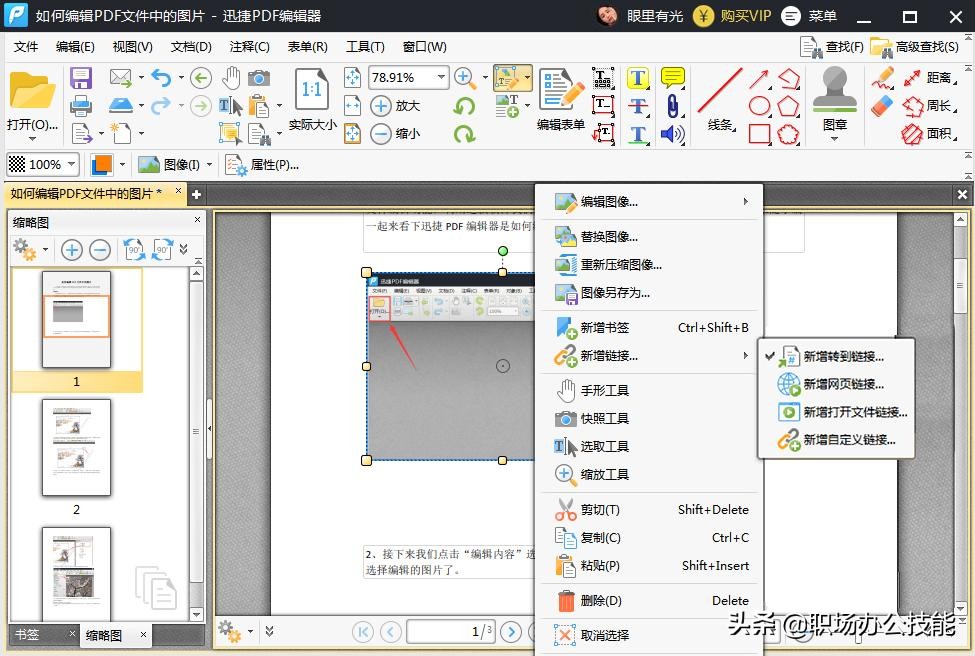Open the 100% dropdown on the second toolbar row
The image size is (975, 656).
pos(71,165)
